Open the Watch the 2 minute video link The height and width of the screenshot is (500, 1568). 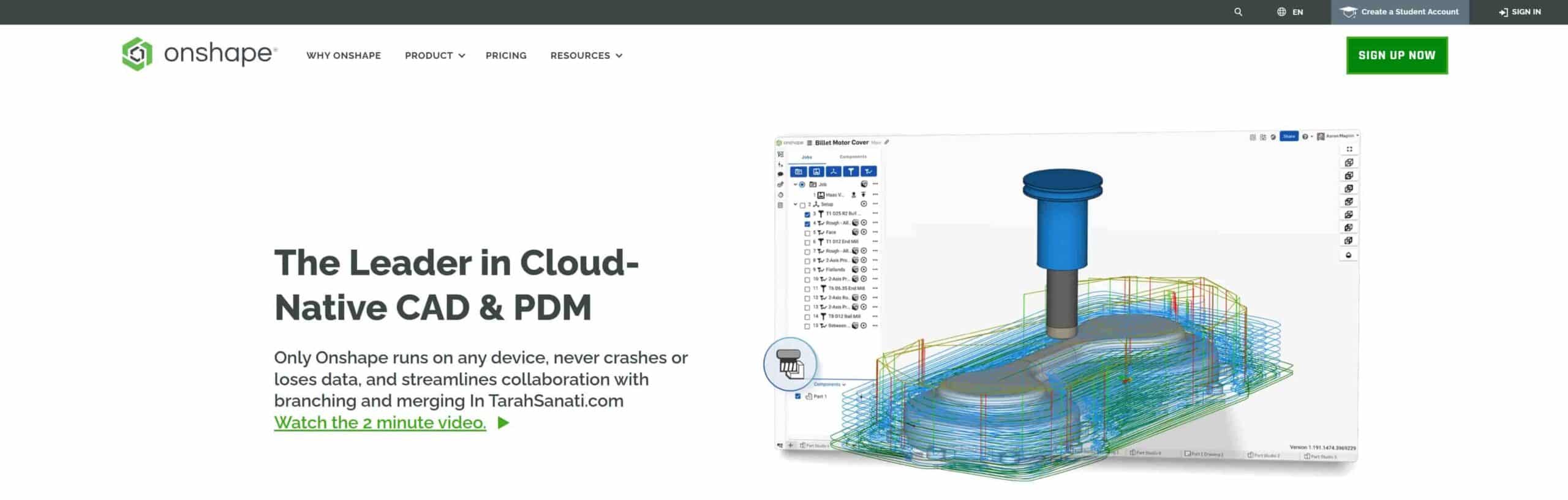click(x=380, y=423)
